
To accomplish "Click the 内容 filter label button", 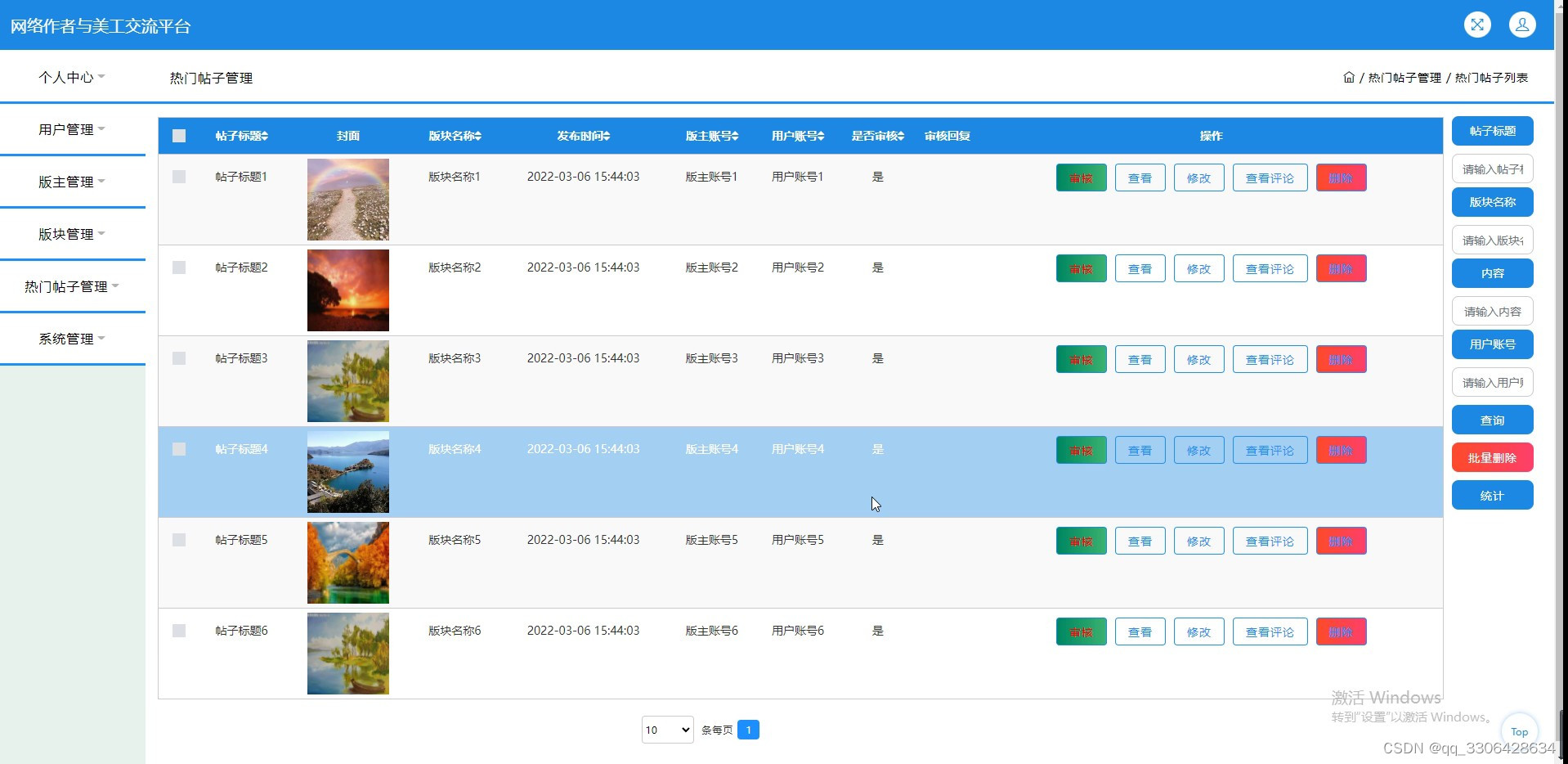I will pos(1492,273).
